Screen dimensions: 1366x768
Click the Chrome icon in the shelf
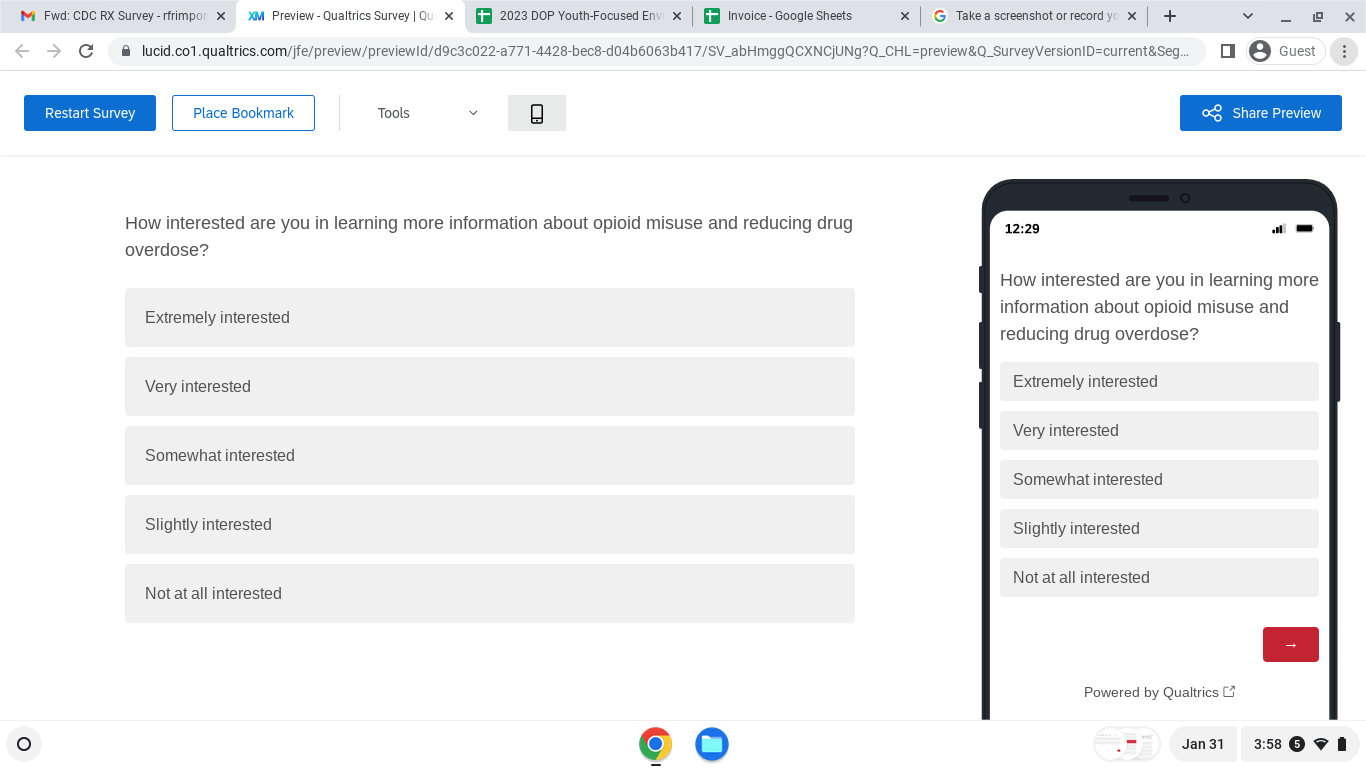[x=655, y=744]
